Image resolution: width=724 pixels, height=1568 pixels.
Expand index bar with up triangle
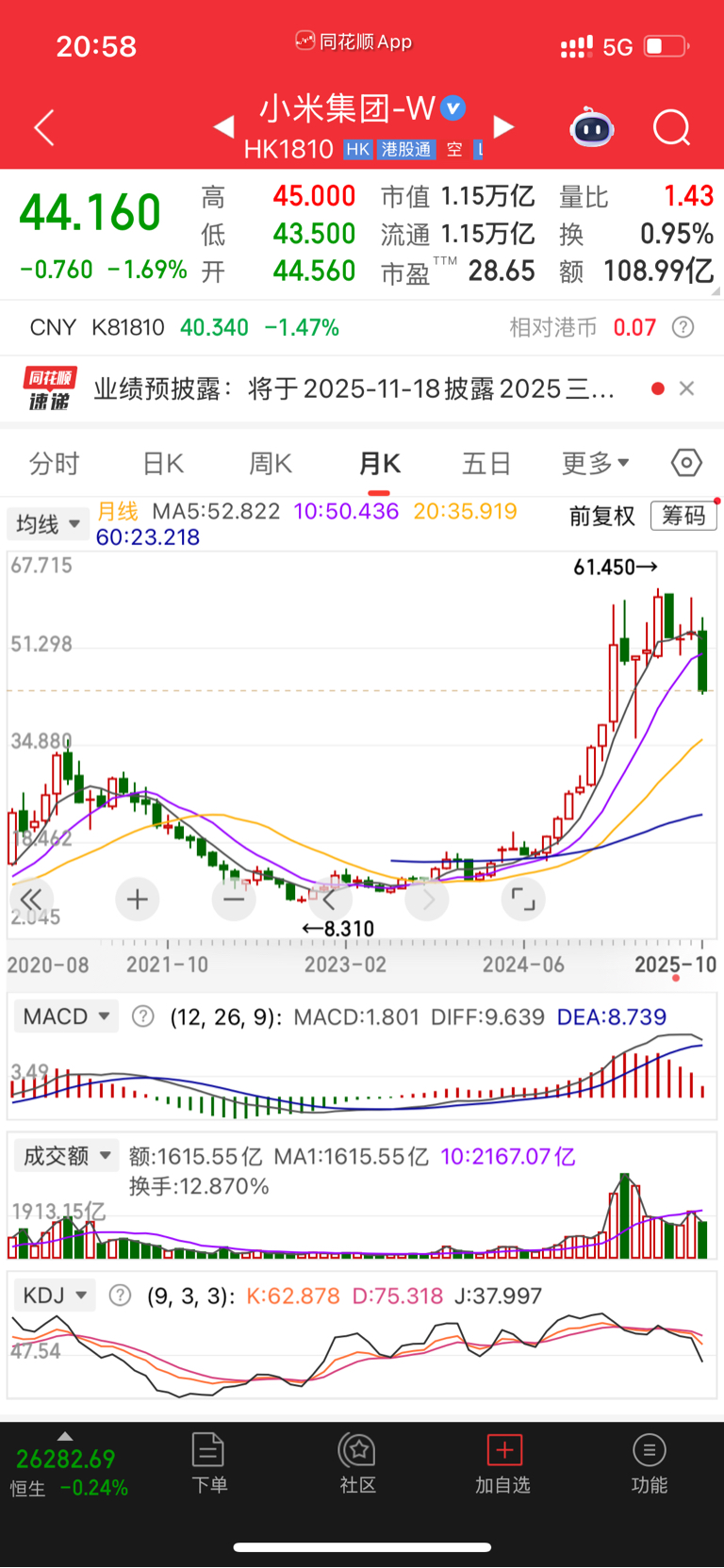tap(65, 1436)
